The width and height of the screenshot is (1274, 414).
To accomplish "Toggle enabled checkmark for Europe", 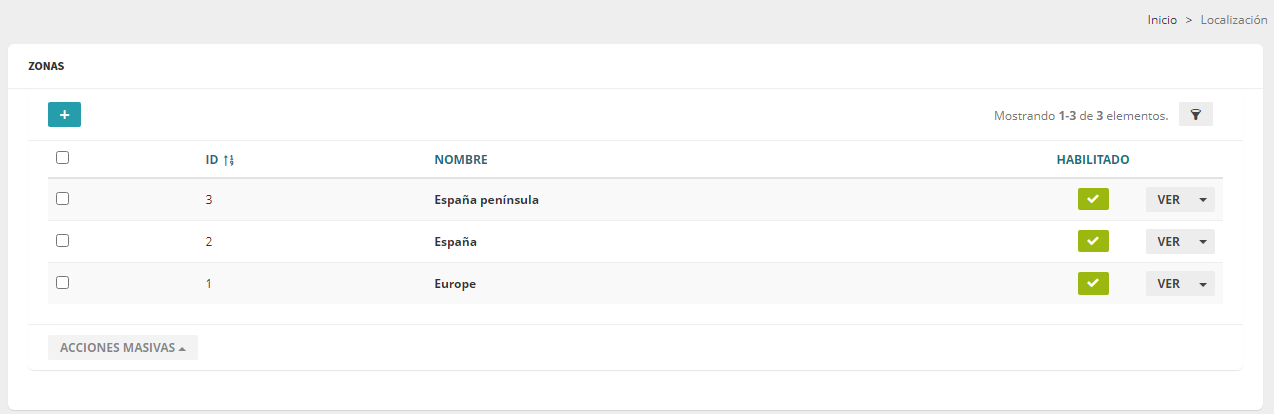I will 1093,283.
